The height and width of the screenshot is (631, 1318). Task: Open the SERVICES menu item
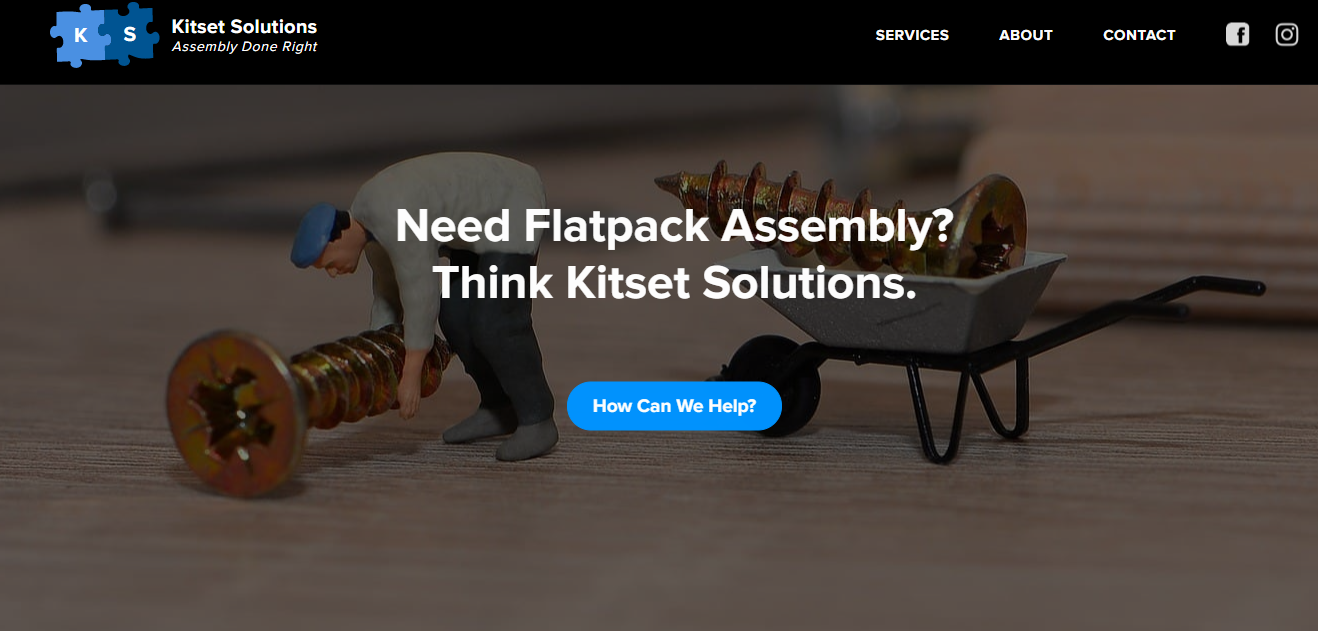tap(912, 35)
